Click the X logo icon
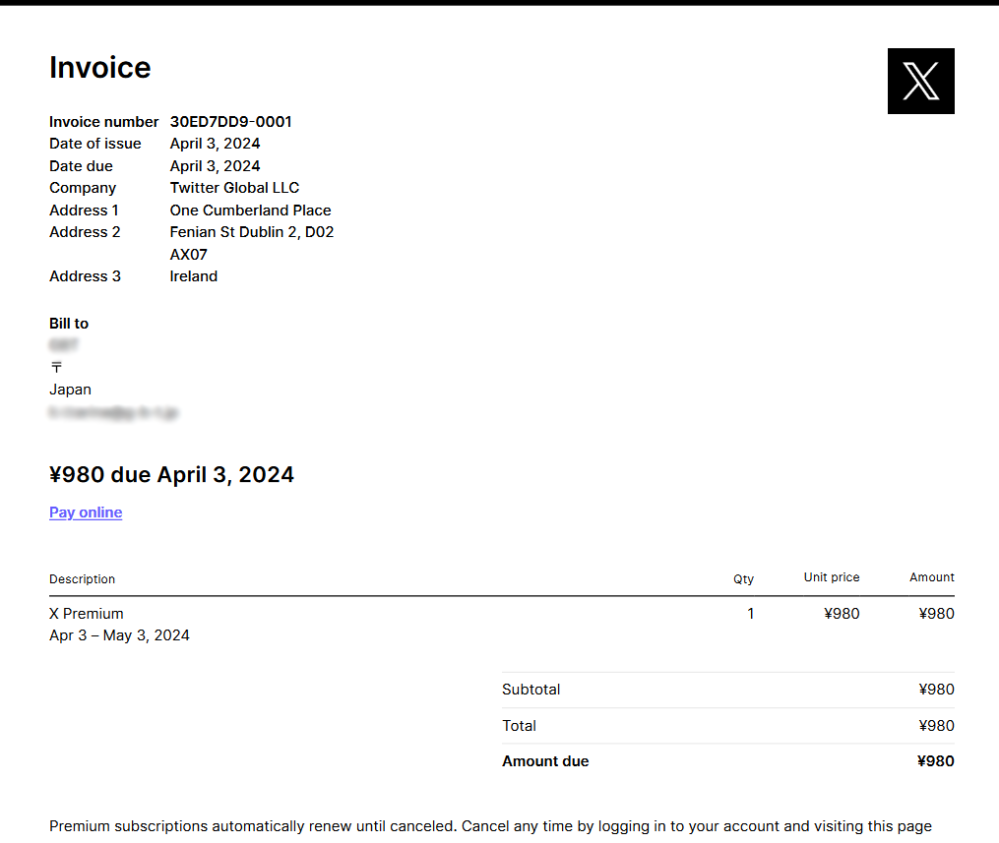 point(921,81)
